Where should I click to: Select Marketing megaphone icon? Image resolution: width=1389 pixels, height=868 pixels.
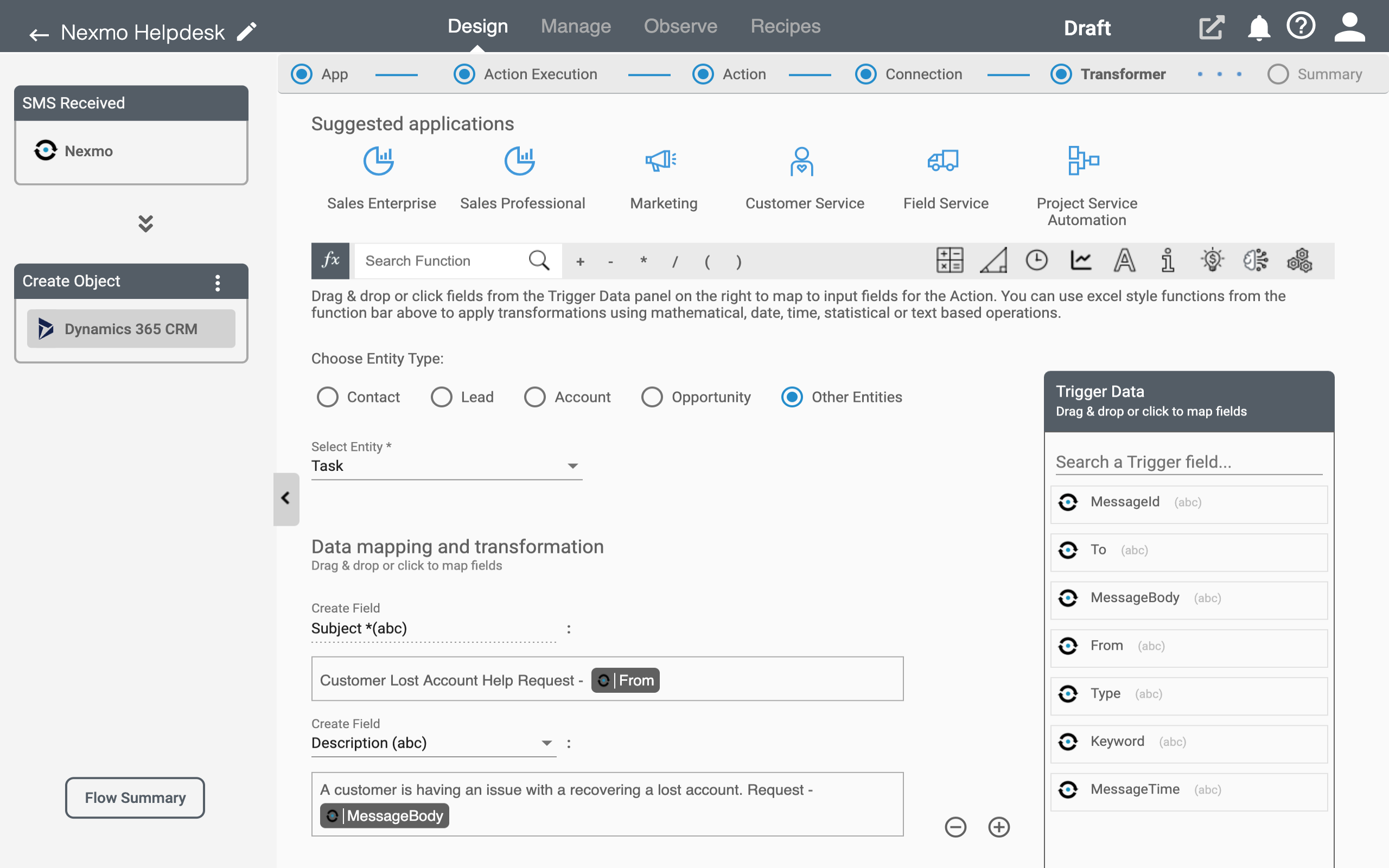(661, 161)
